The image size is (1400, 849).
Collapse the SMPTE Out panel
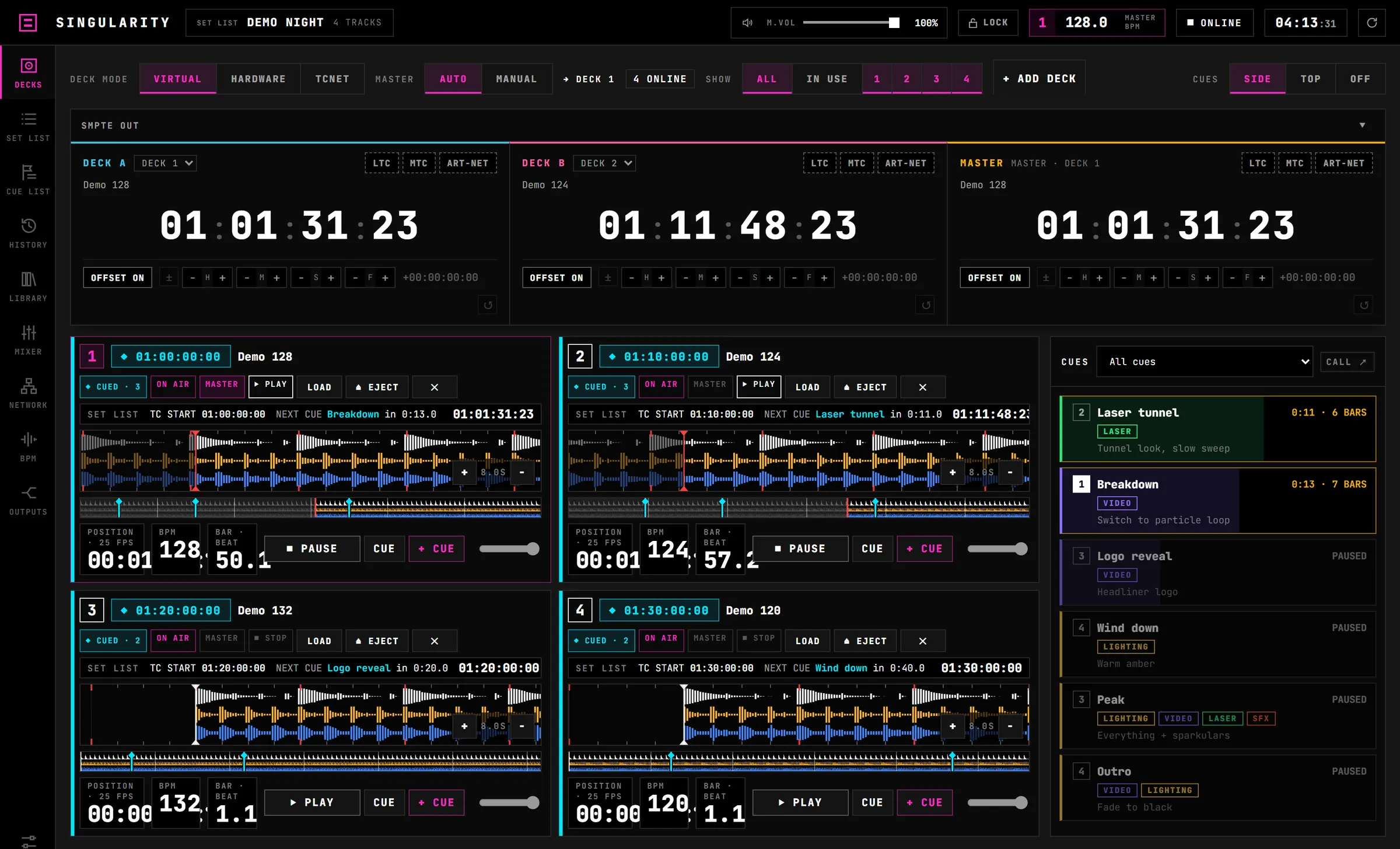(x=1362, y=125)
